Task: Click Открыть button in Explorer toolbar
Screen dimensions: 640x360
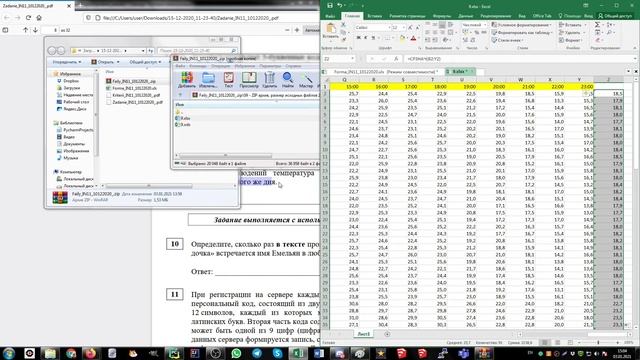Action: 105,62
